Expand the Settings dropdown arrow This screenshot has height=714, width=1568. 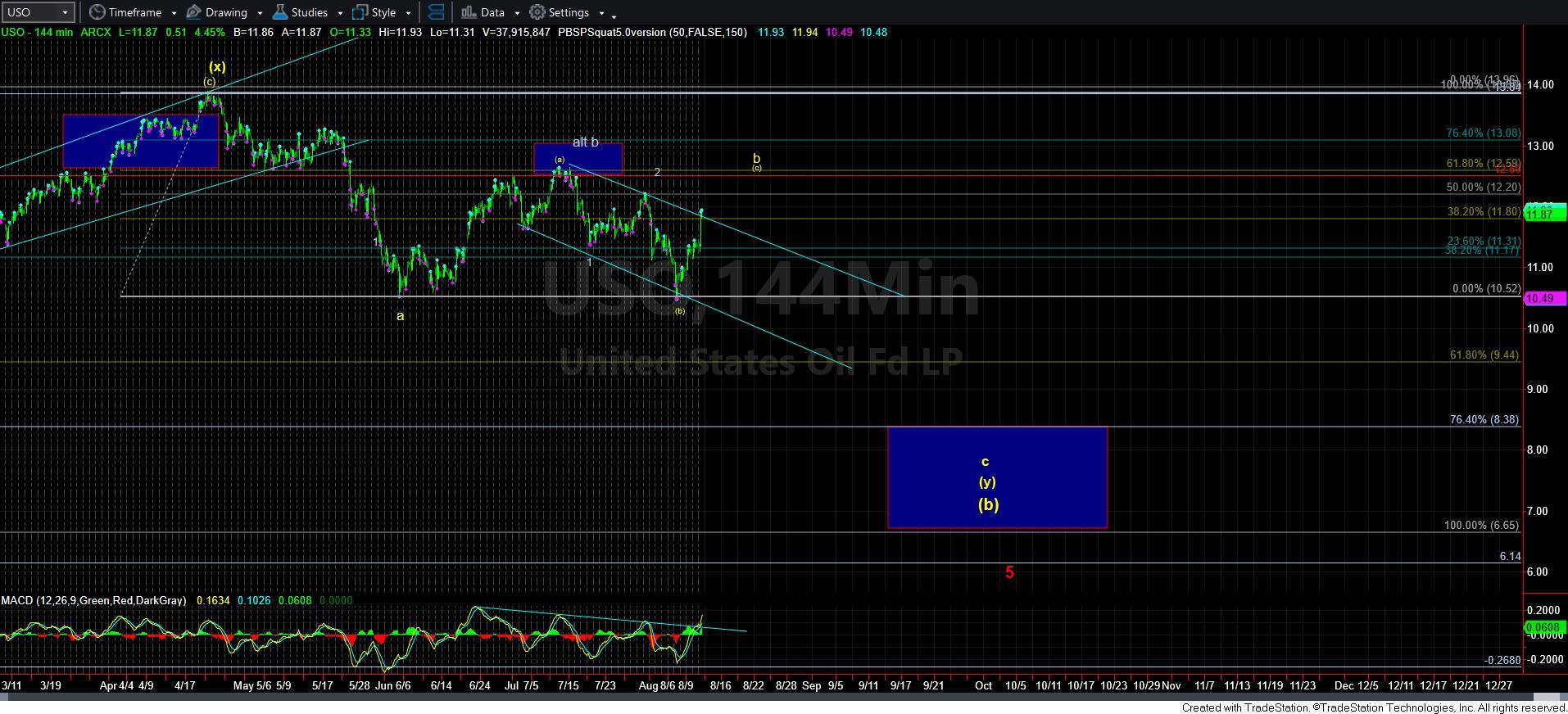601,13
